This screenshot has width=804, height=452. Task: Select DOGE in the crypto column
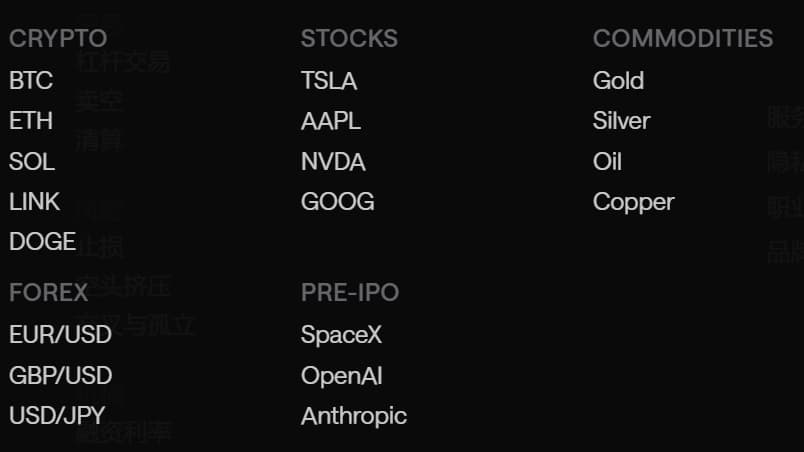pyautogui.click(x=43, y=241)
